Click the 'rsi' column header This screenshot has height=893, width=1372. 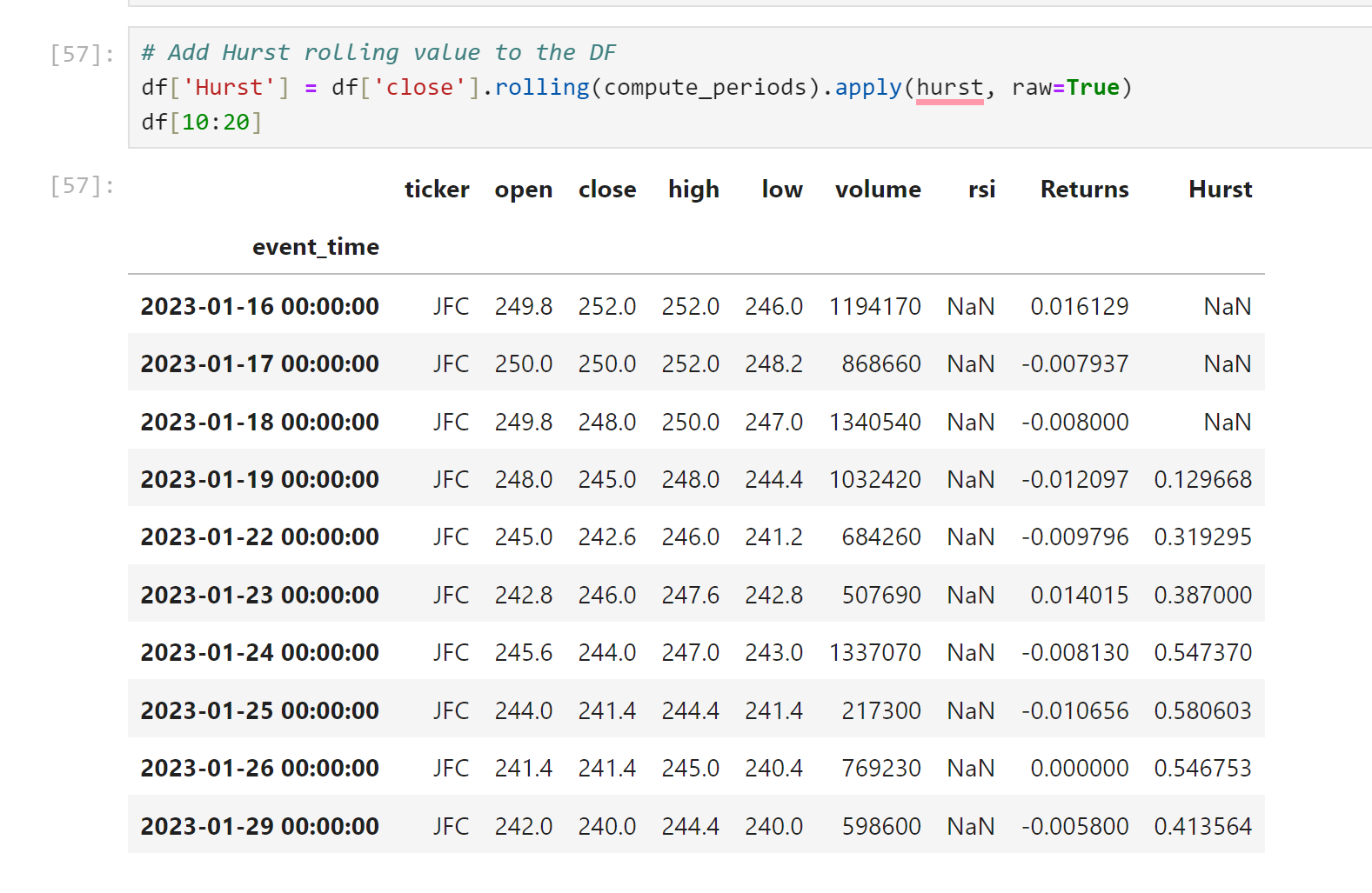981,190
